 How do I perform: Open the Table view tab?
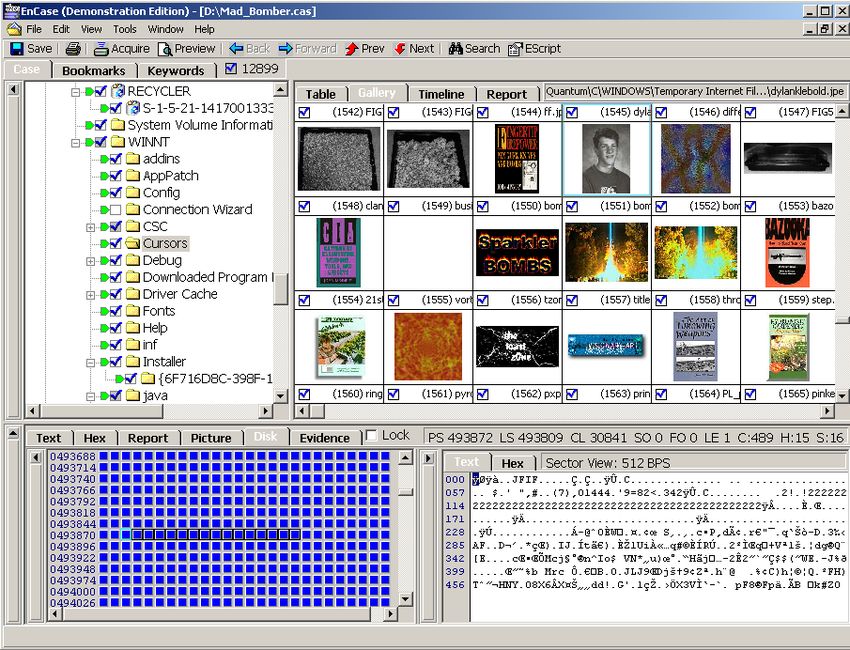320,94
